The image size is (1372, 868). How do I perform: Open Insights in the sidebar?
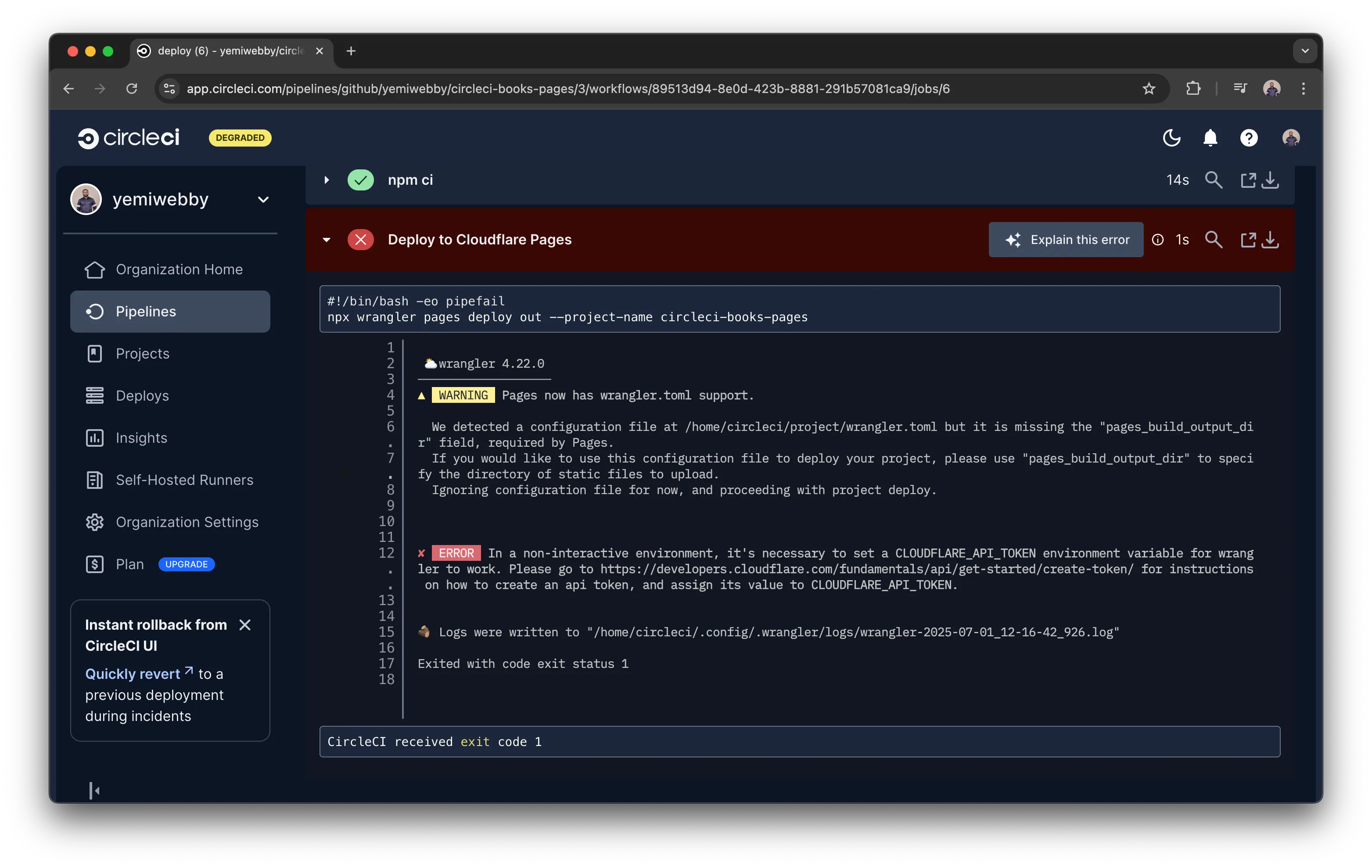tap(170, 438)
